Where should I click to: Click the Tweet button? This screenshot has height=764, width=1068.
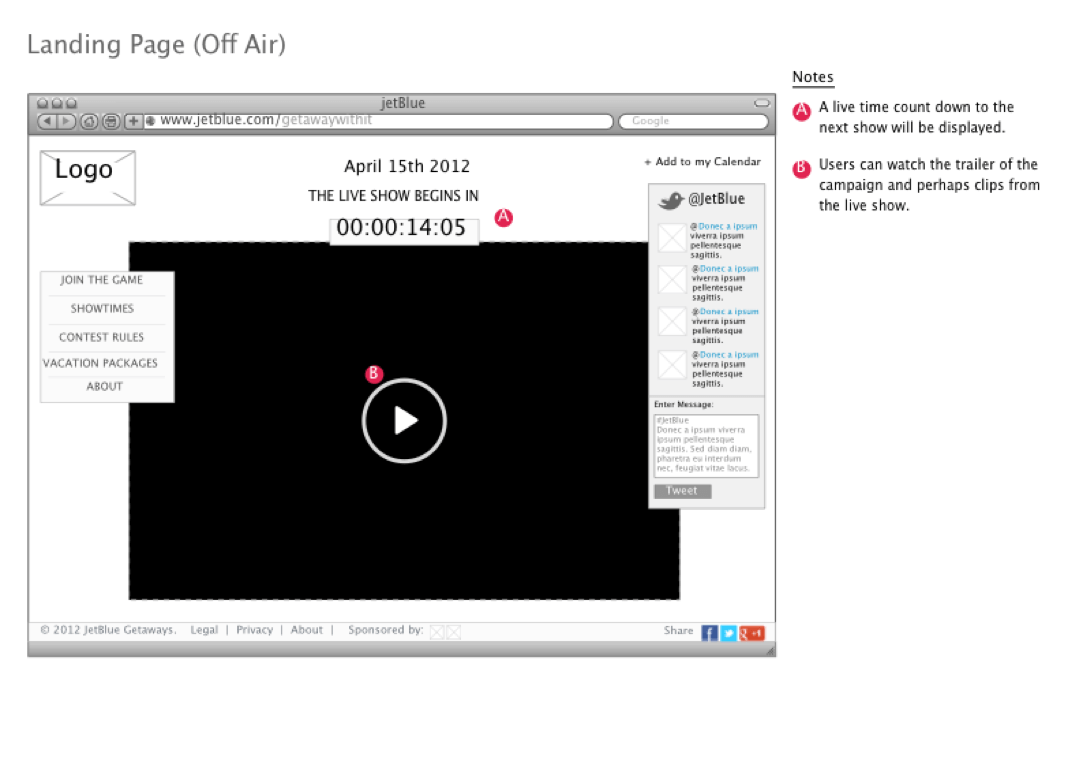pos(682,491)
